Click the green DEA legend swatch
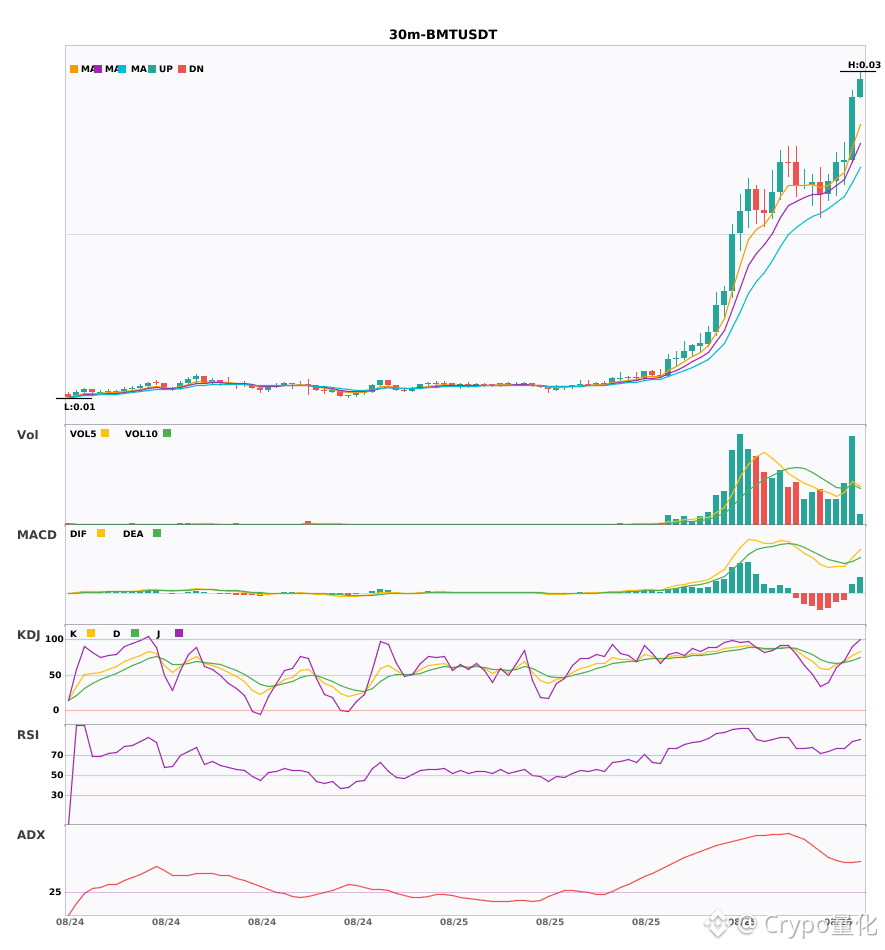Screen dimensions: 885x950 point(157,533)
